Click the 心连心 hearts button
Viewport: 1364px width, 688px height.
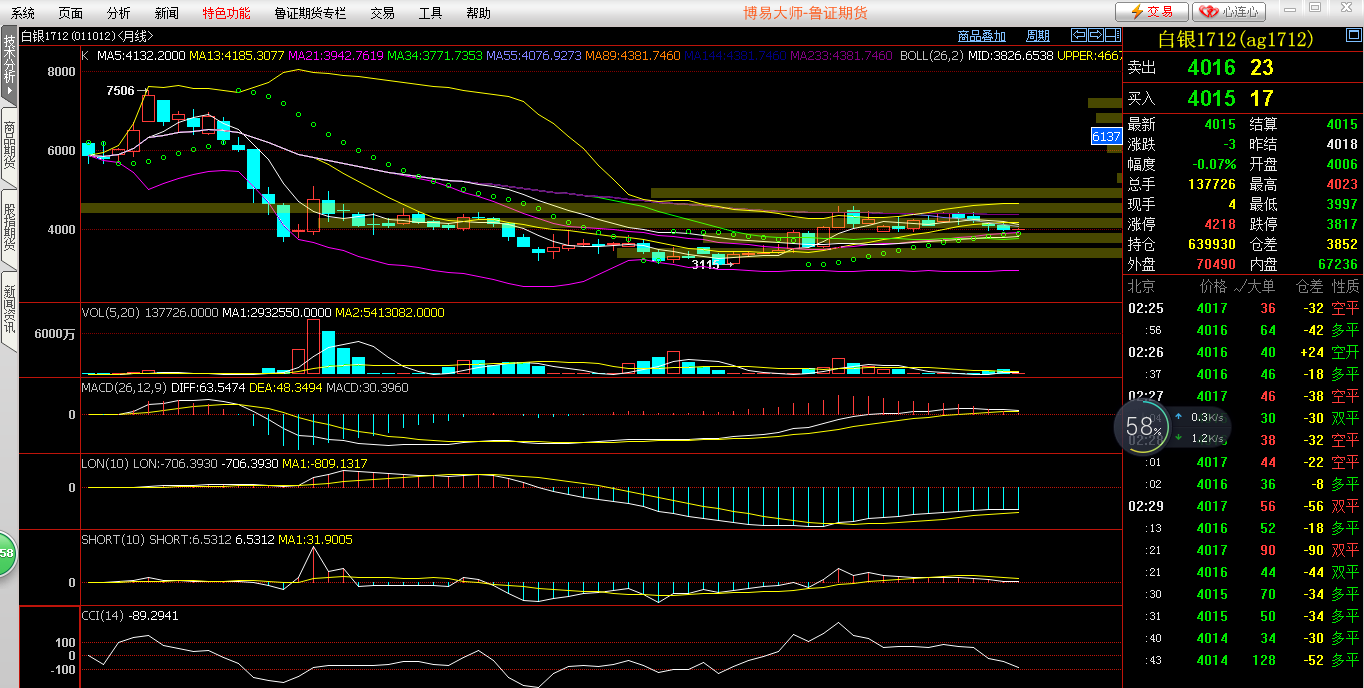point(1230,12)
